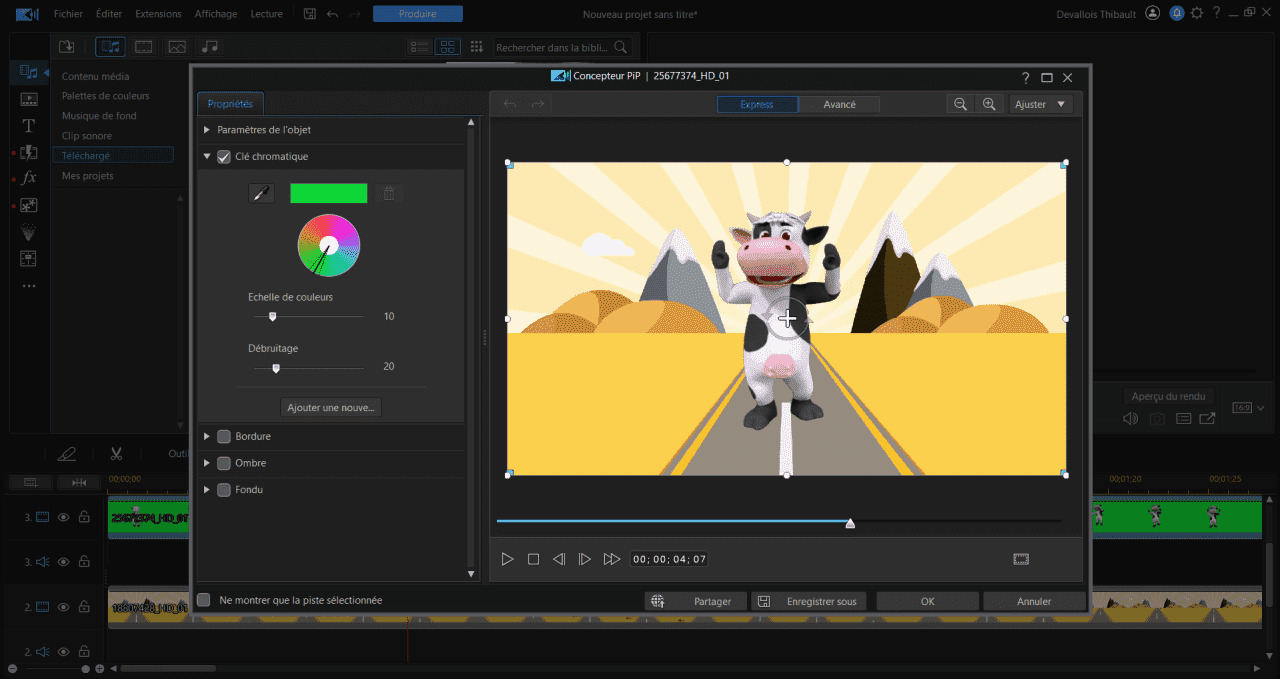Click the scissors split tool

click(x=117, y=453)
